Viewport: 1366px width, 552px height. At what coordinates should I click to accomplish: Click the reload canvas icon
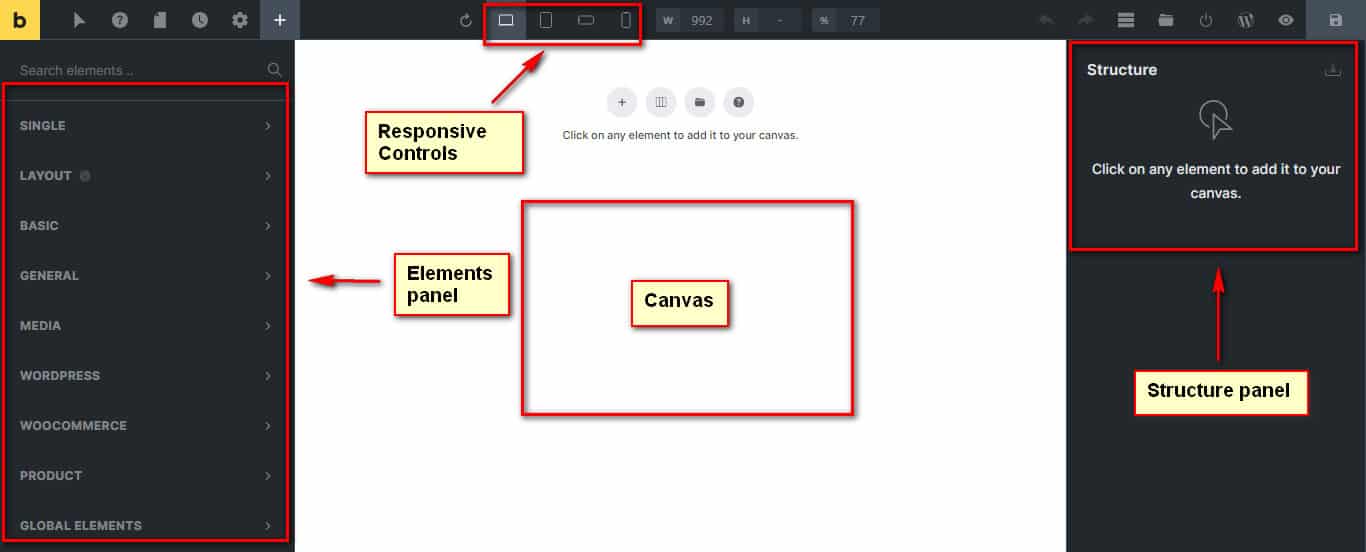pos(466,20)
